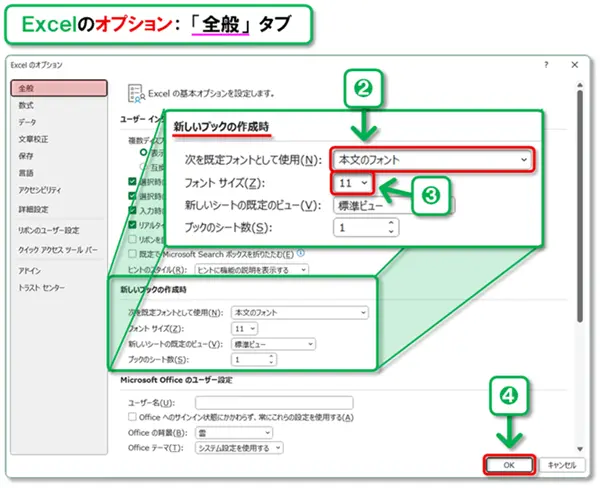This screenshot has width=600, height=488.
Task: Click the vertical scrollbar thumb
Action: [580, 206]
